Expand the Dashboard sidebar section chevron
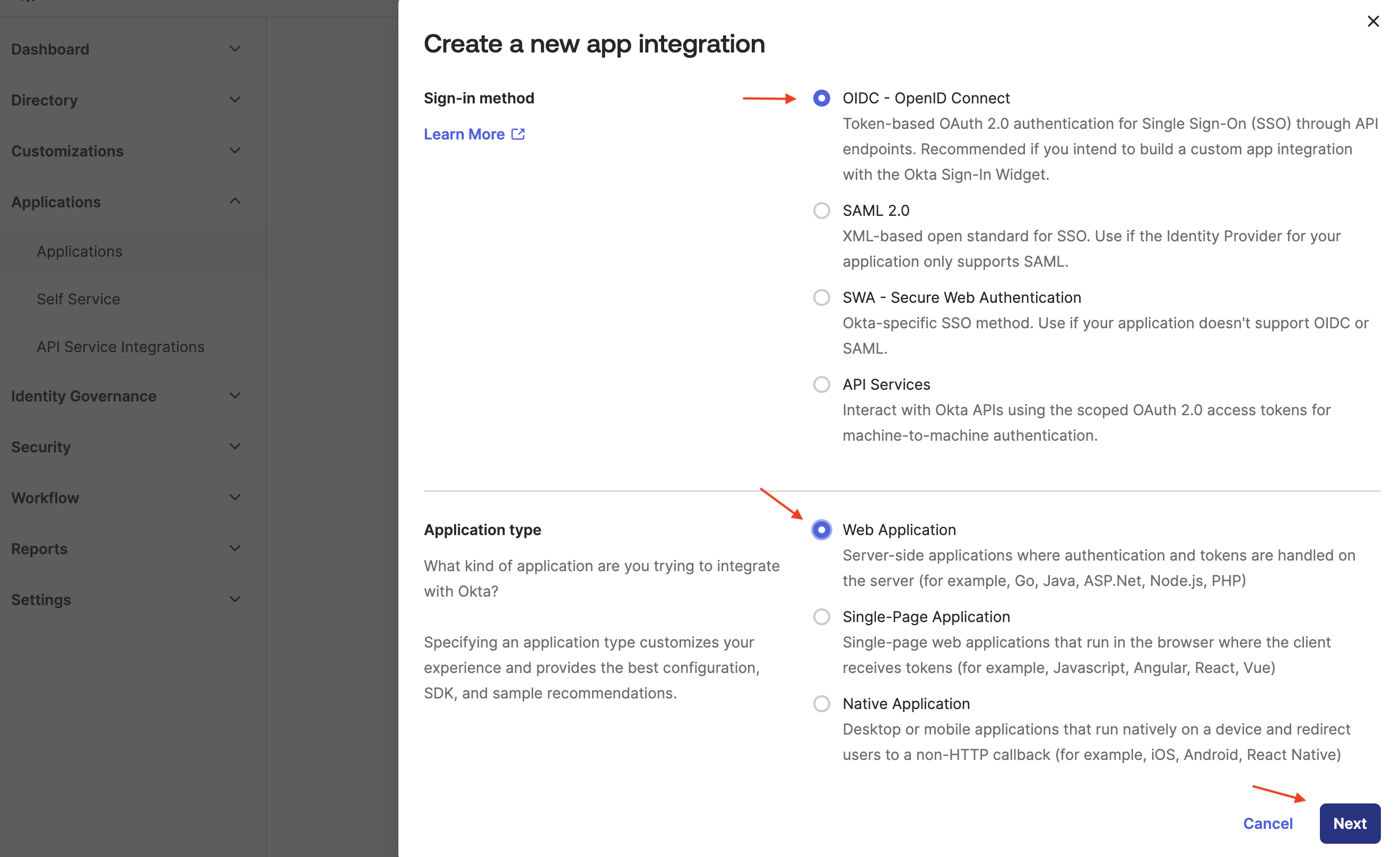The height and width of the screenshot is (857, 1400). [x=234, y=49]
